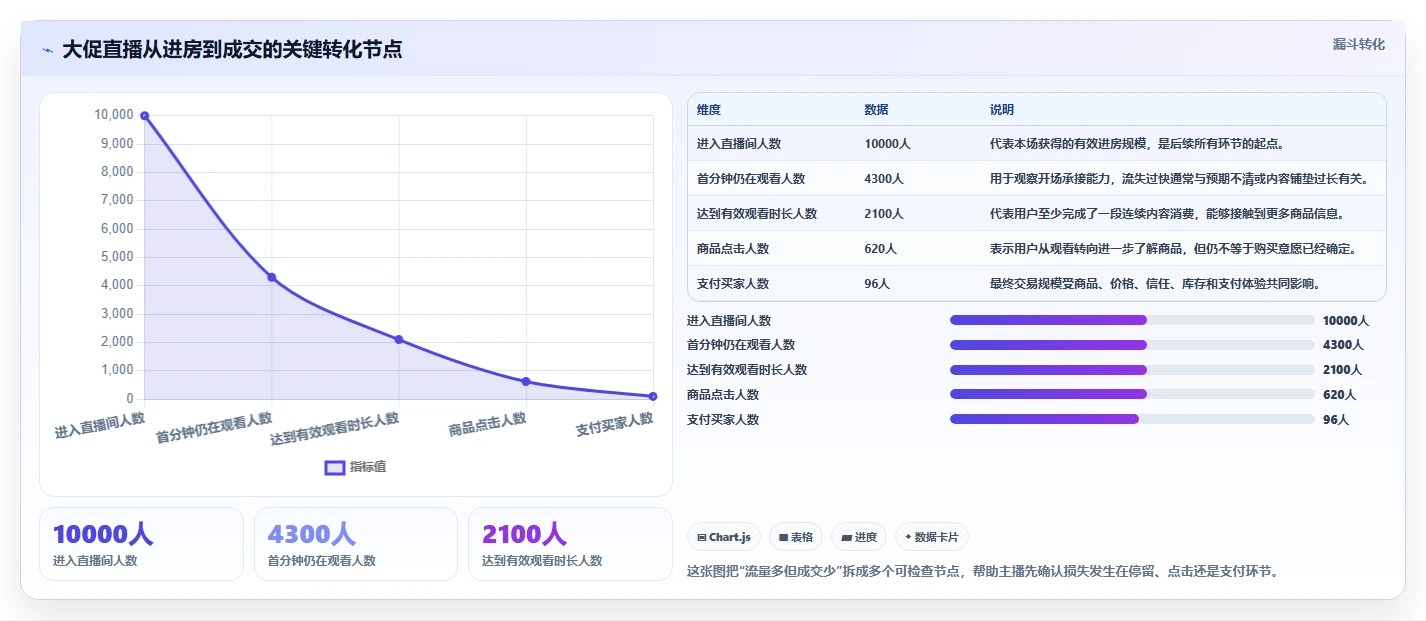This screenshot has height=621, width=1426.
Task: Click the chart point for 首分钟仍在观看人数
Action: 271,277
